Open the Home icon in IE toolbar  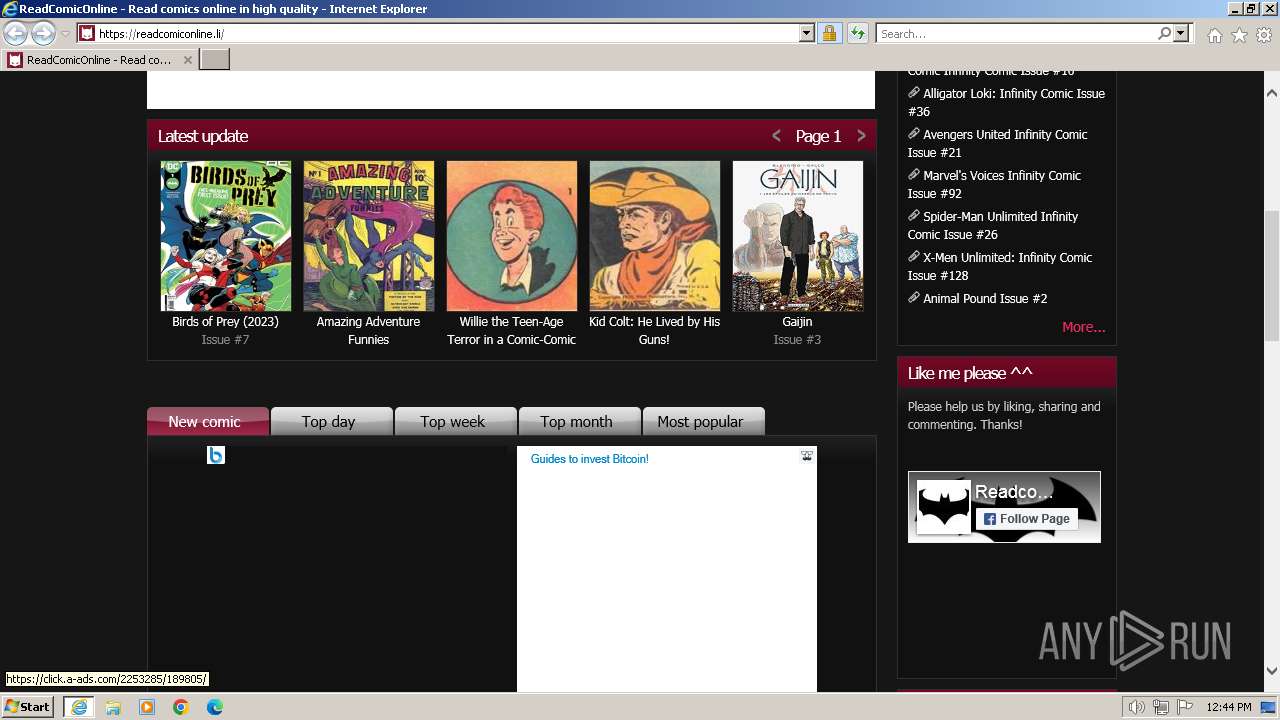pos(1214,35)
